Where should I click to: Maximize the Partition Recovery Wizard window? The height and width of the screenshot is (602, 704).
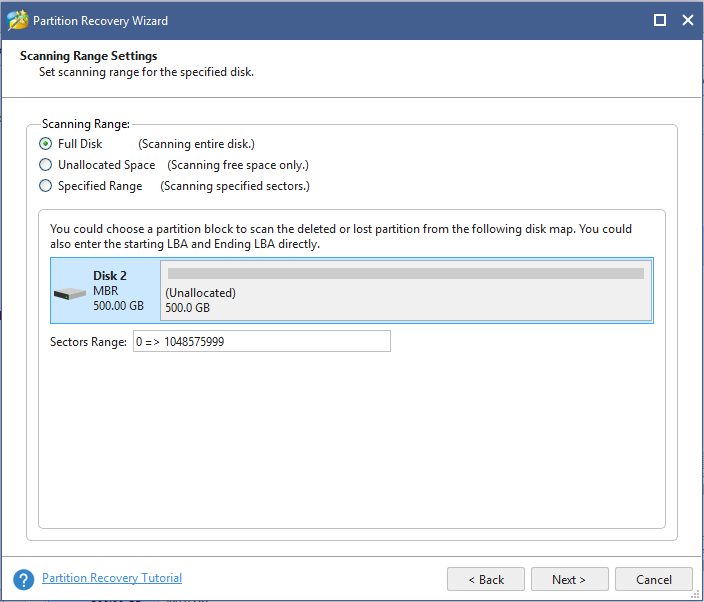coord(660,20)
